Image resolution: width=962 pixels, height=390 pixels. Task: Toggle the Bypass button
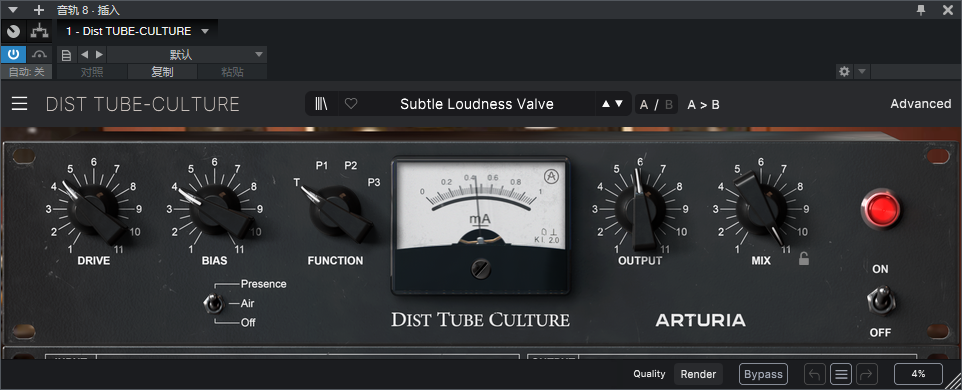[x=763, y=374]
